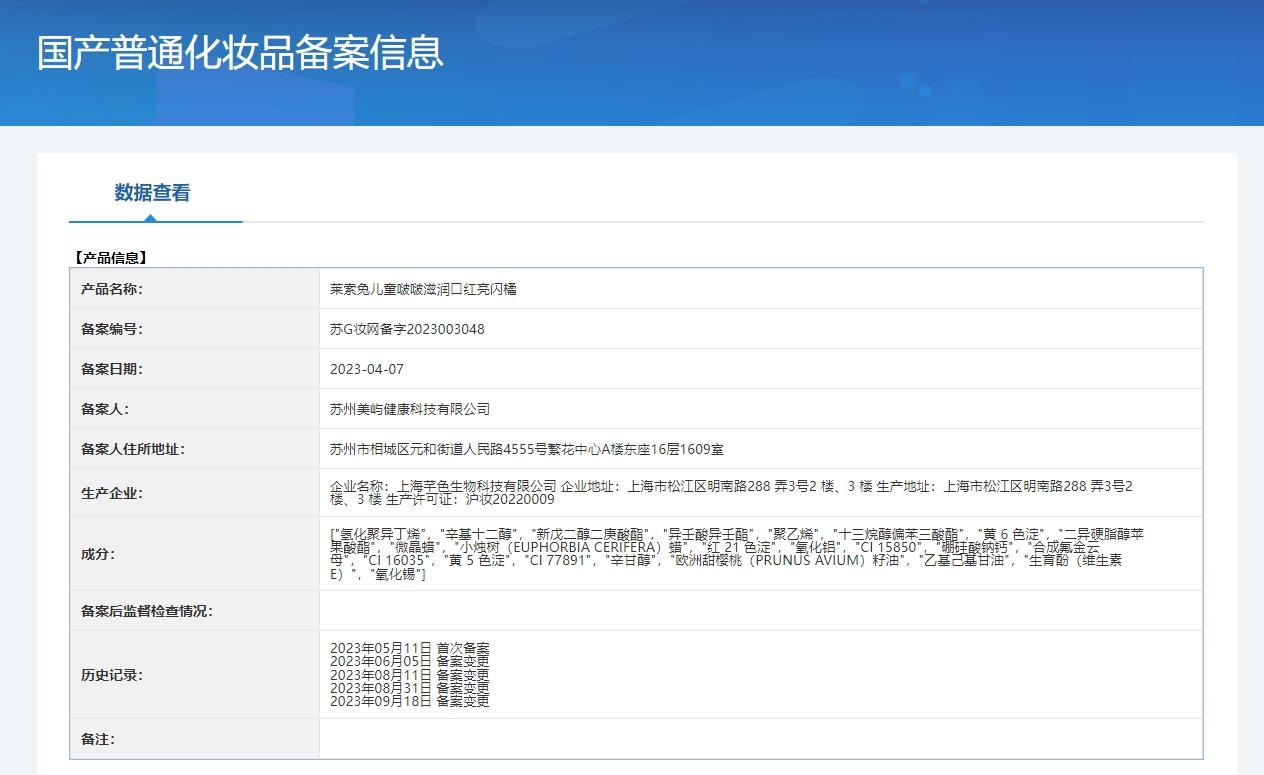Select the 产品名称 row label

[112, 289]
